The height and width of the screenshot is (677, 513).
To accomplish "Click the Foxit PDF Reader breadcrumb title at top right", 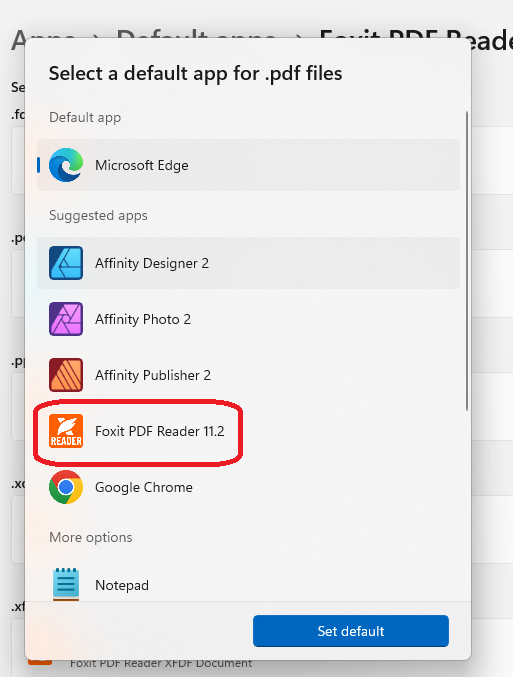I will (416, 40).
